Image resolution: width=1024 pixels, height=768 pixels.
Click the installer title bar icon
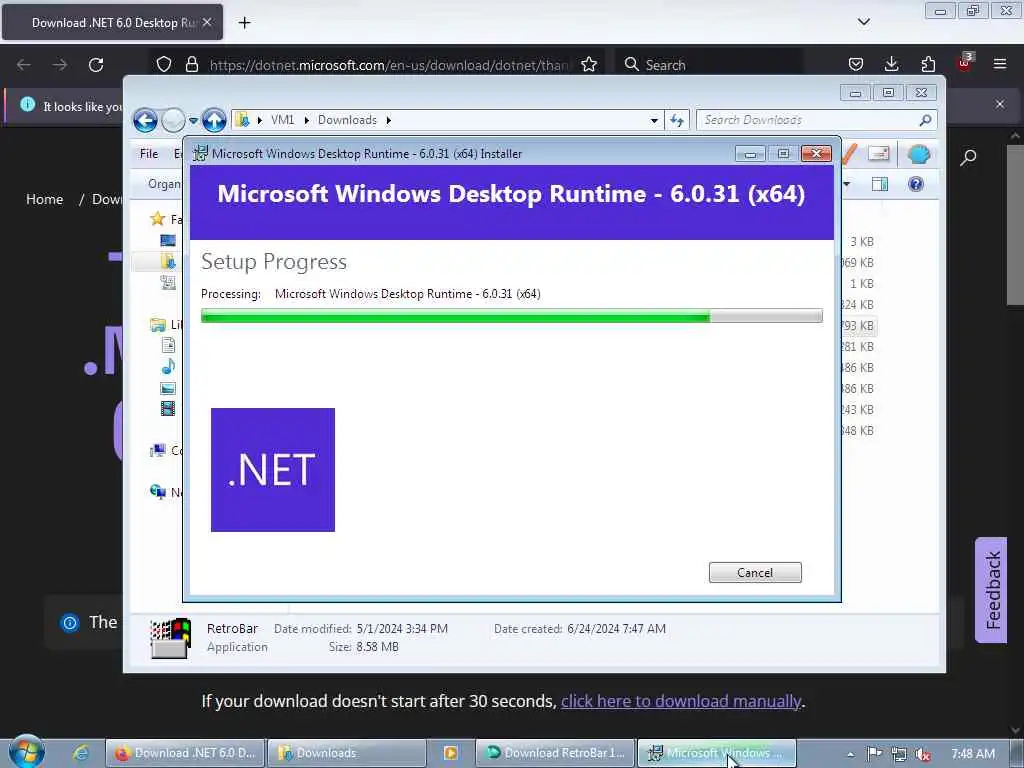coord(200,153)
